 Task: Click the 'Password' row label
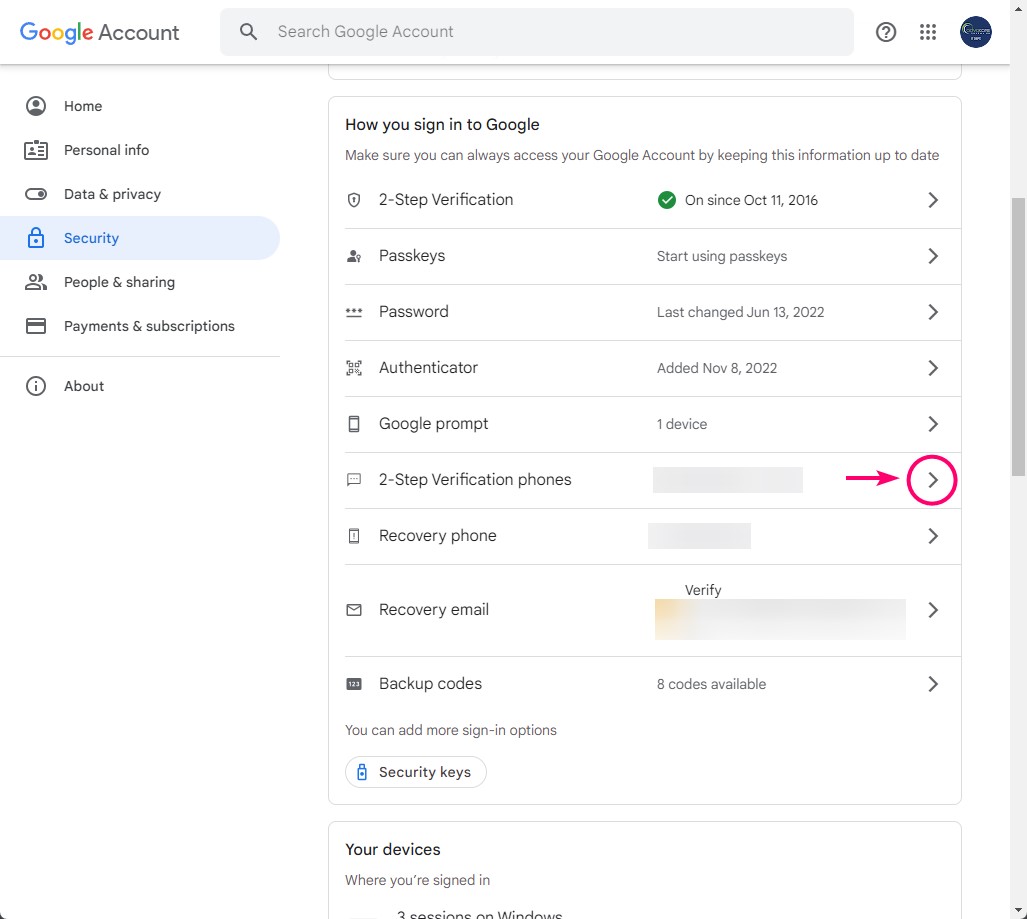(414, 312)
